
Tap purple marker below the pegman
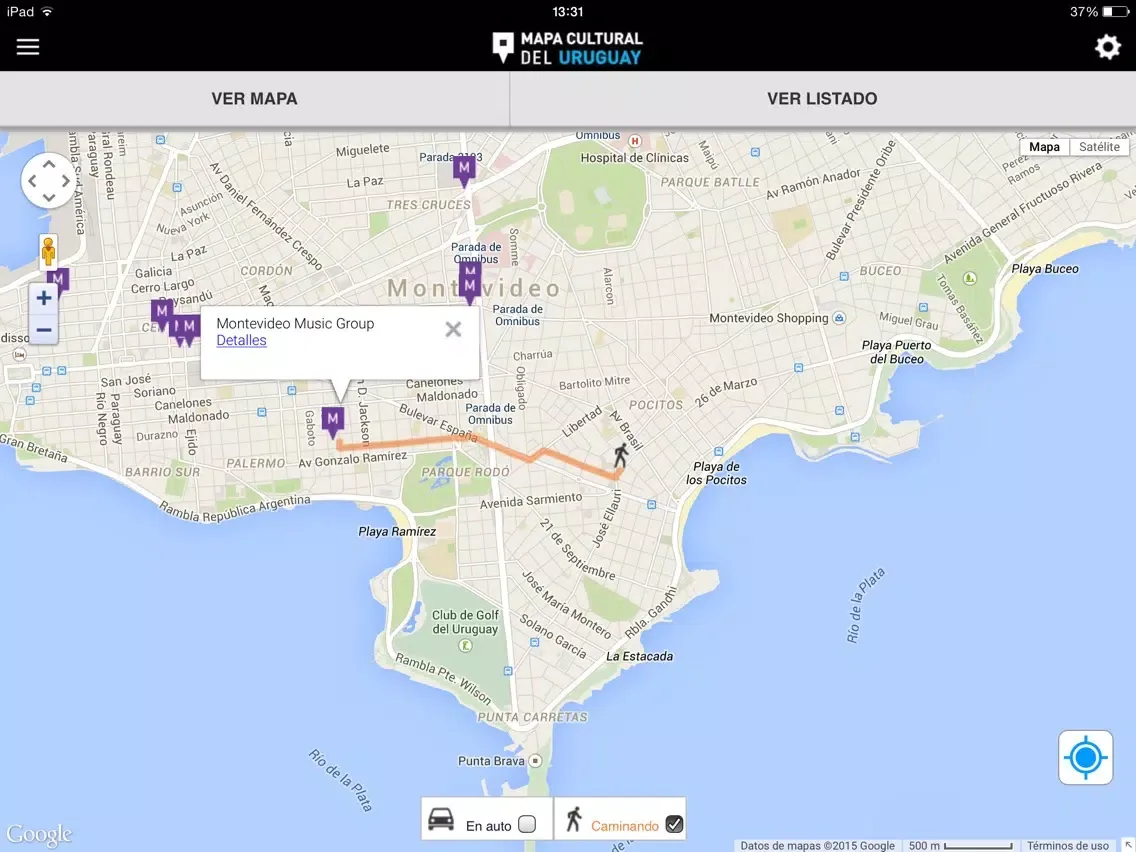[x=58, y=280]
